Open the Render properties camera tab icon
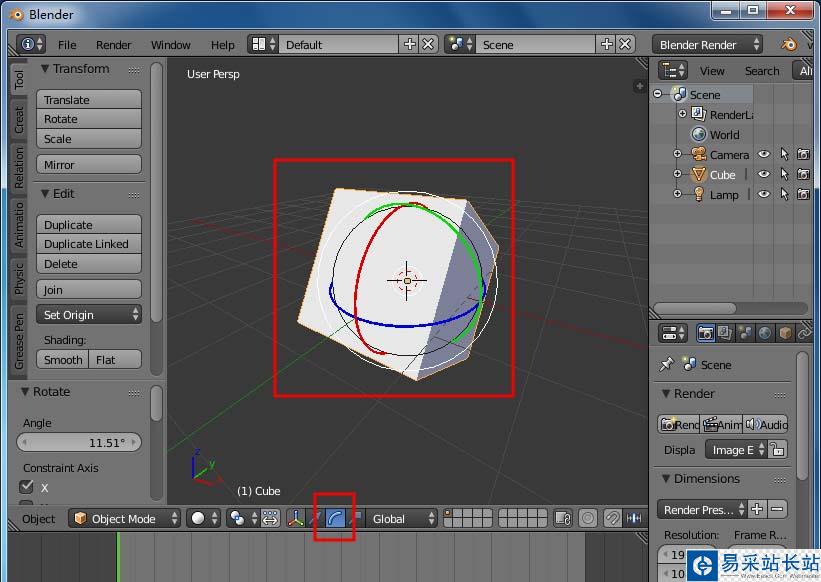Viewport: 821px width, 582px height. pos(705,333)
